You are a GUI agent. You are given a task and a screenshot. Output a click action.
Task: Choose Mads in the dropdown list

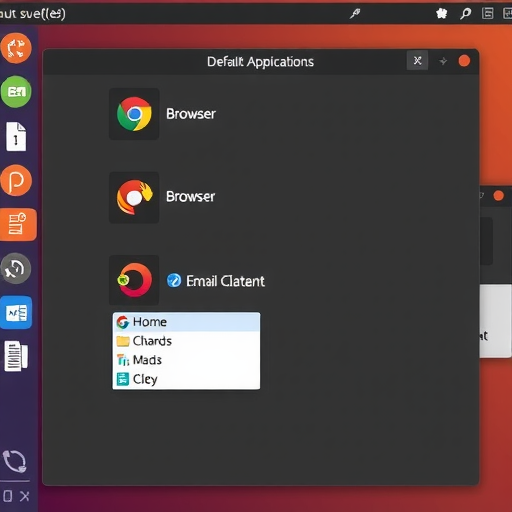click(186, 360)
